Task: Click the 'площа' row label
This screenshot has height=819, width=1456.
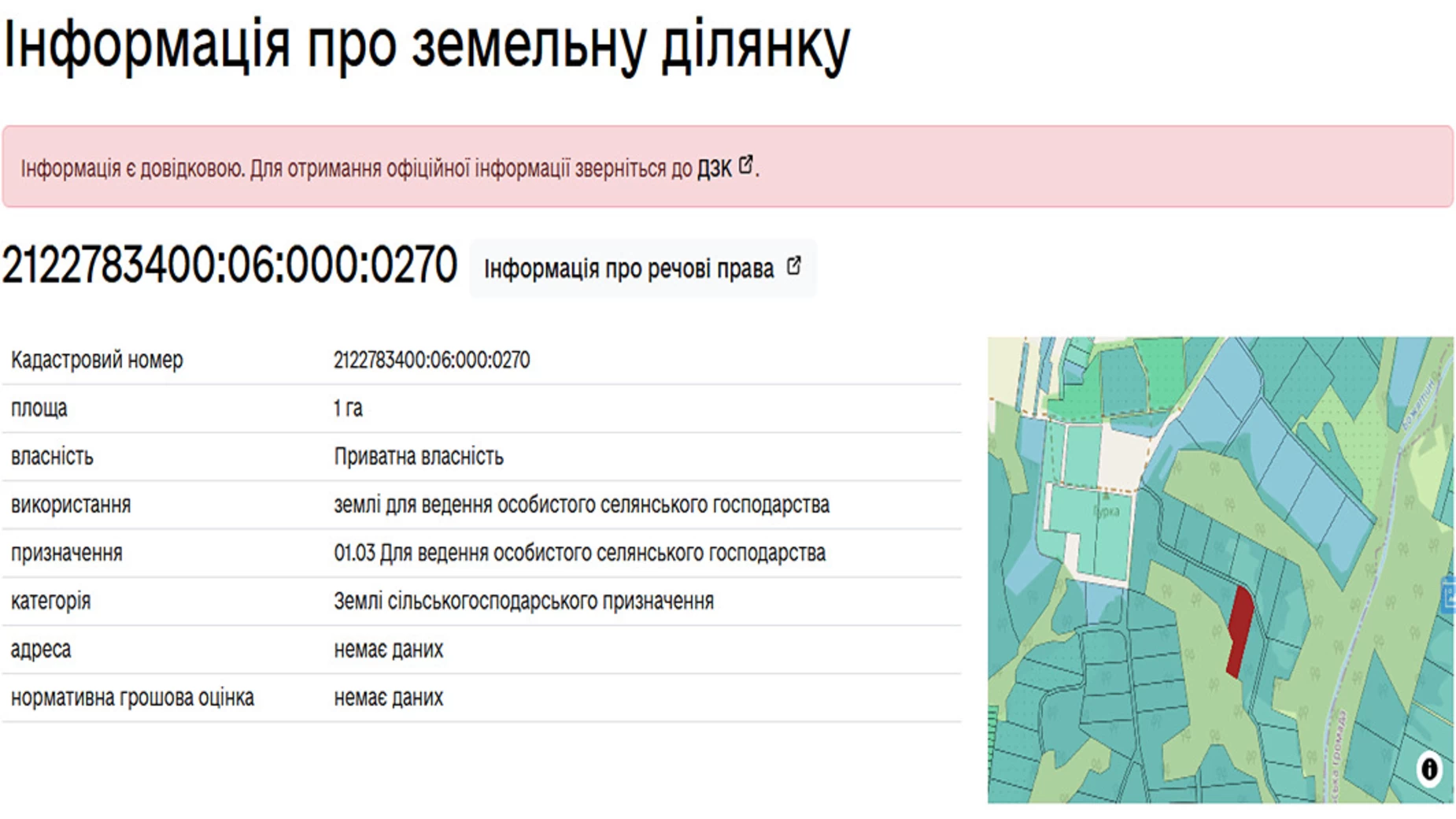Action: (39, 409)
